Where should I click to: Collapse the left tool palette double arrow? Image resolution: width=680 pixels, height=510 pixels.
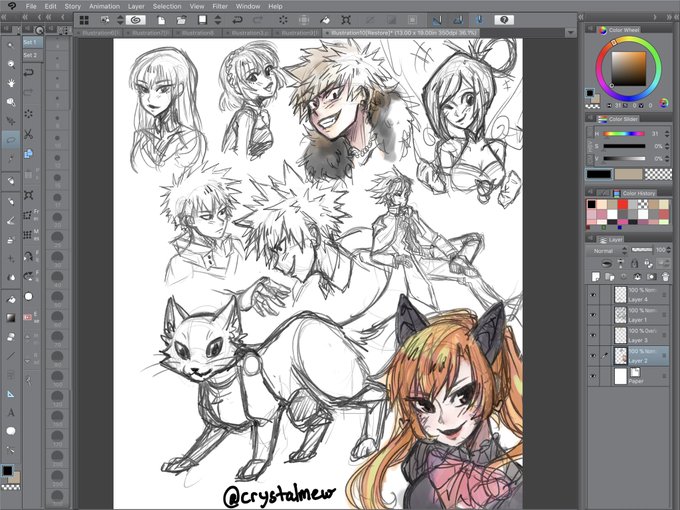[x=4, y=17]
